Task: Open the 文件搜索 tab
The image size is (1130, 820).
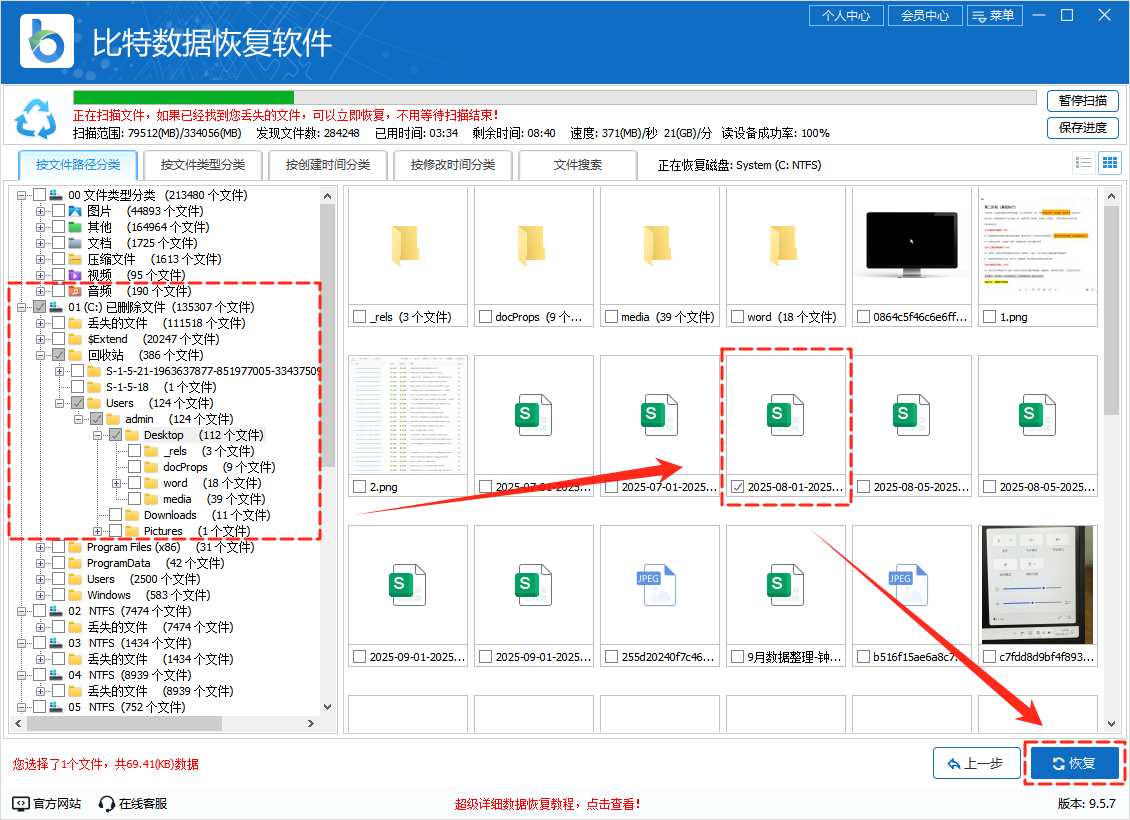Action: pos(578,165)
